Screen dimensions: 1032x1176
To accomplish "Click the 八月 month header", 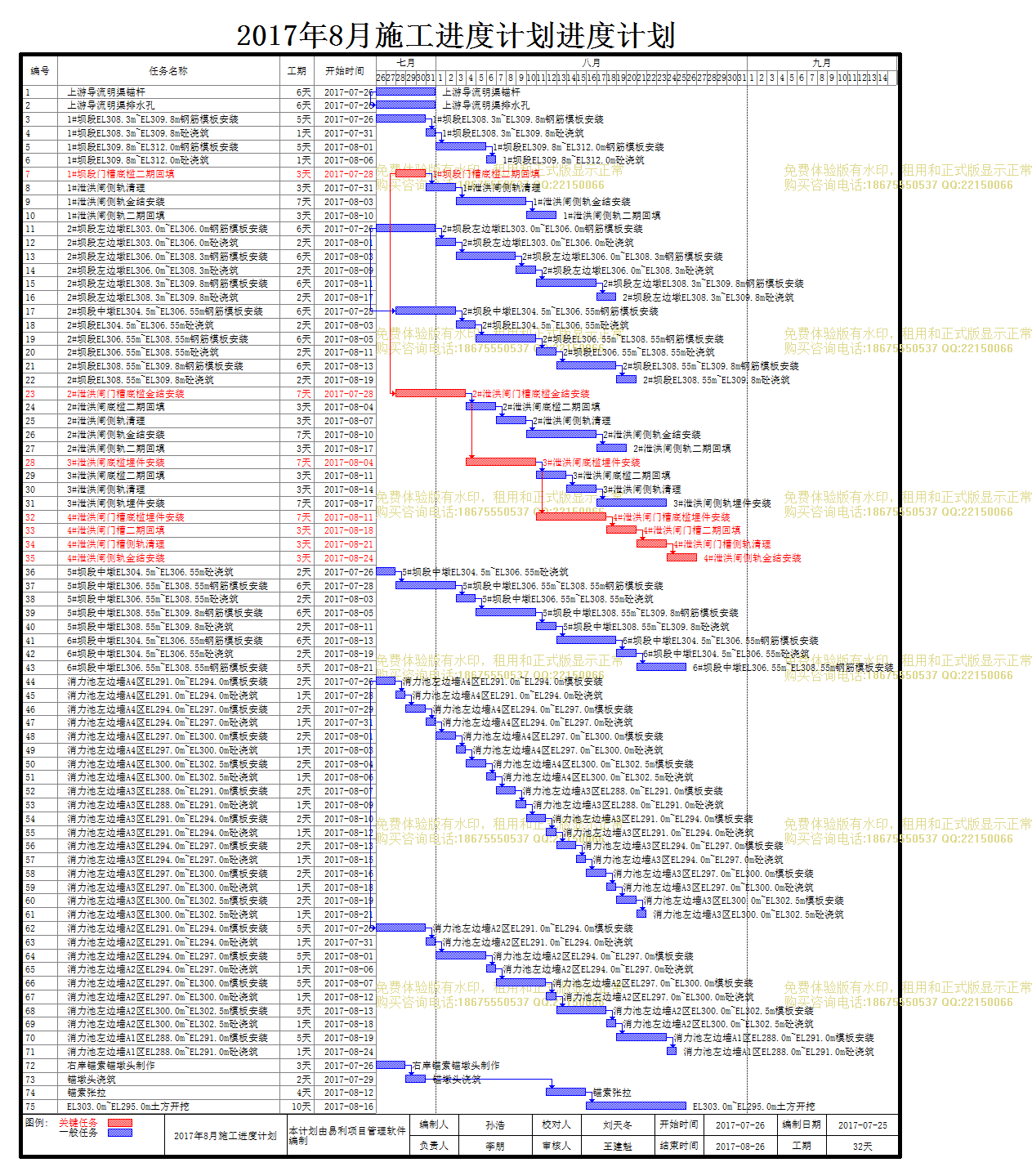I will (x=591, y=63).
